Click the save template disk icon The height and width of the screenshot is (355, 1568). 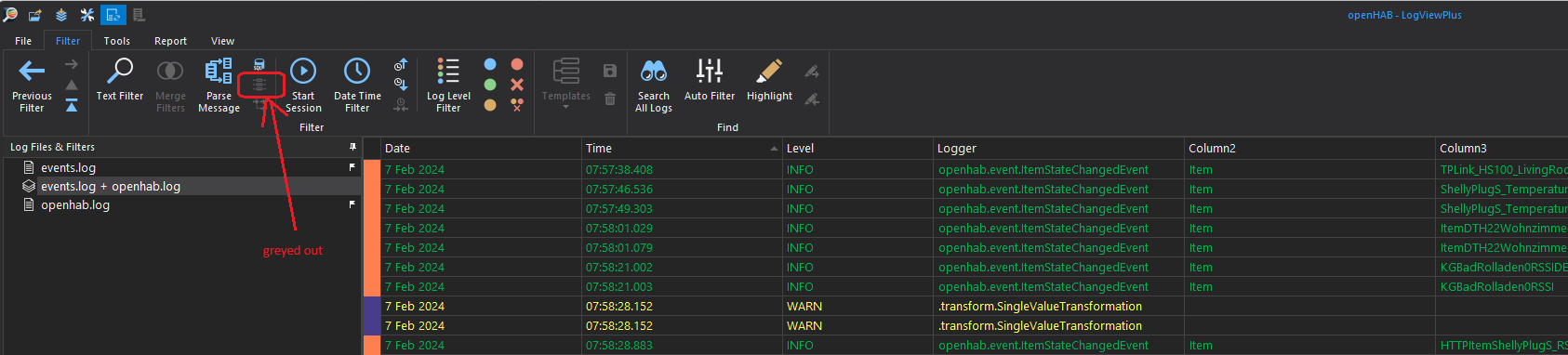[x=610, y=71]
